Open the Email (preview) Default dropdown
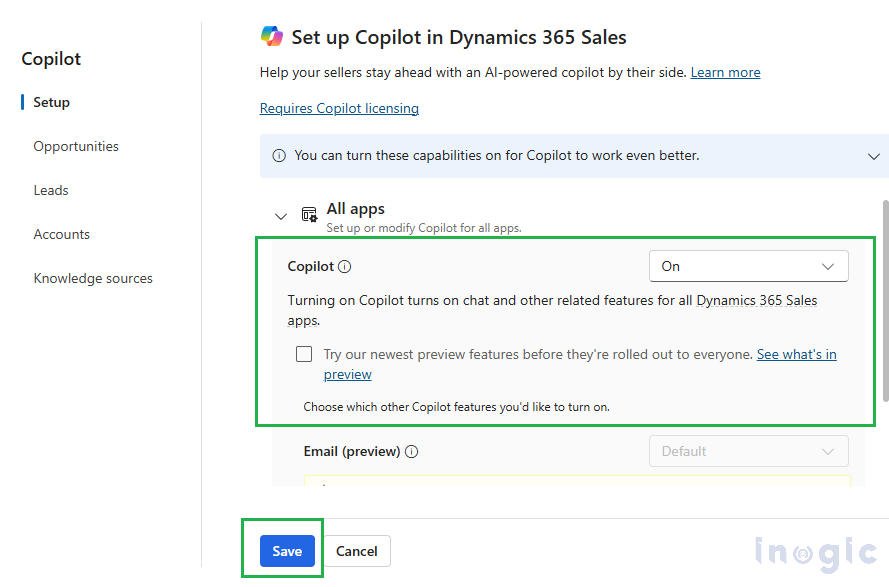Viewport: 889px width, 587px height. pos(748,451)
